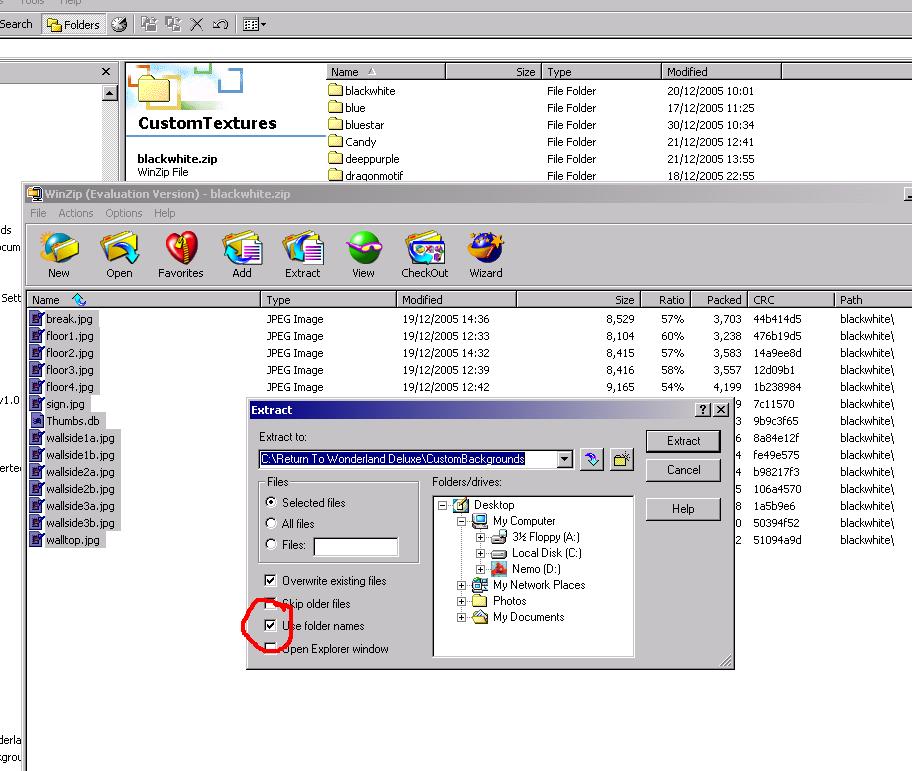Viewport: 912px width, 771px height.
Task: Click the Search button in Explorer toolbar
Action: 16,24
